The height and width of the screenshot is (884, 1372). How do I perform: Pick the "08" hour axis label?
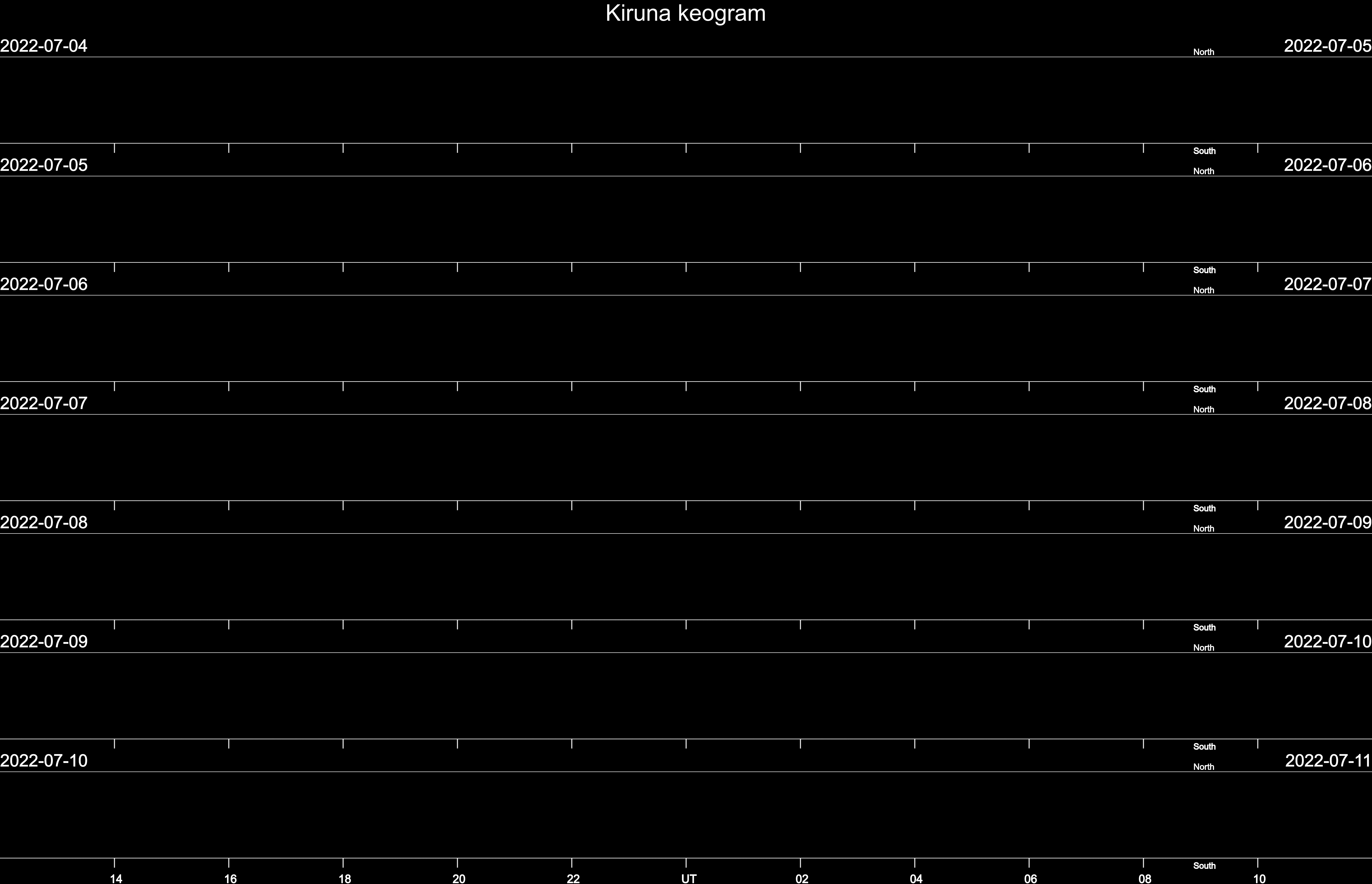[x=1145, y=879]
